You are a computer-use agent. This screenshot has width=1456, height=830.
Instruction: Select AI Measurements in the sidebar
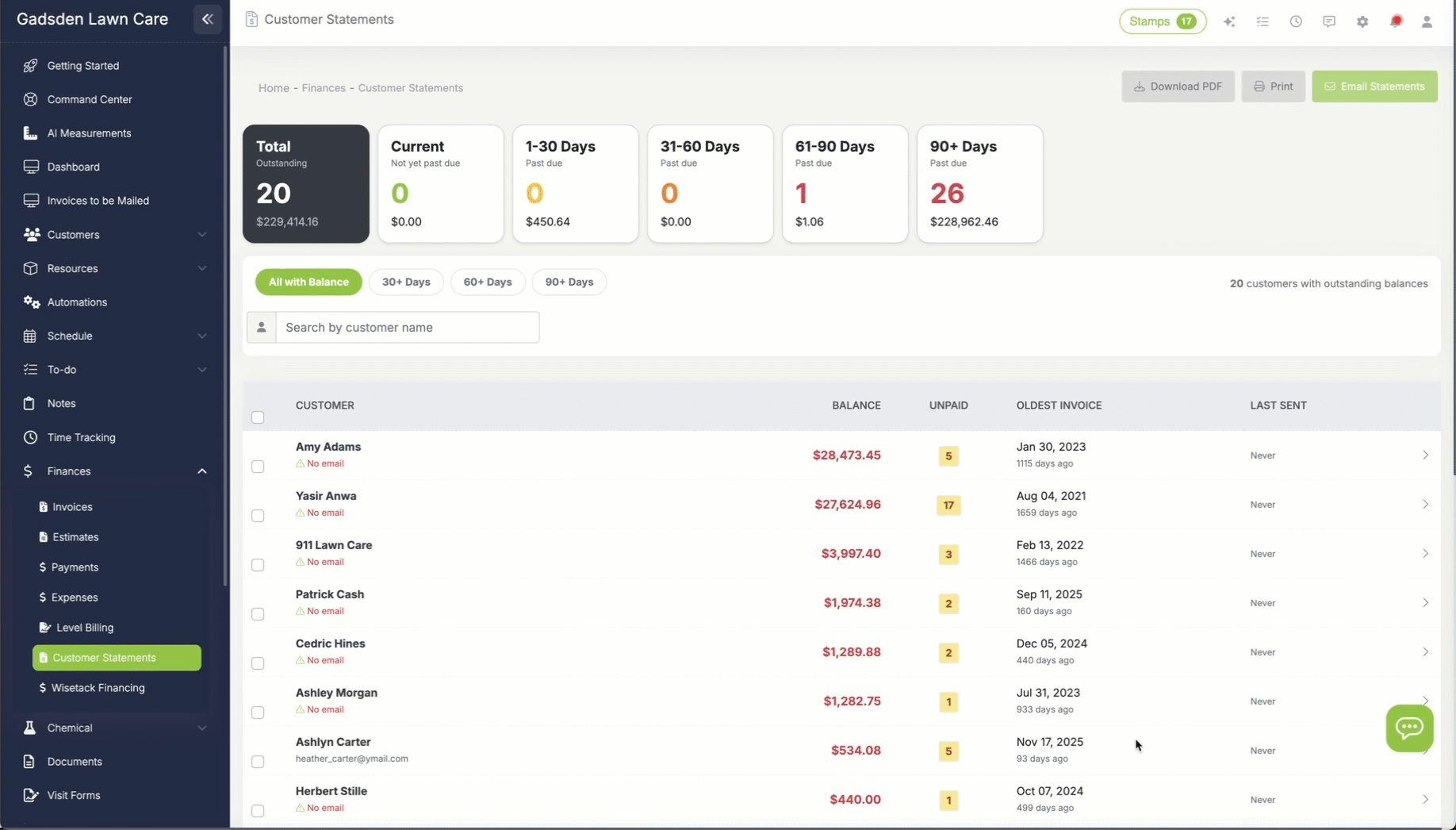87,133
